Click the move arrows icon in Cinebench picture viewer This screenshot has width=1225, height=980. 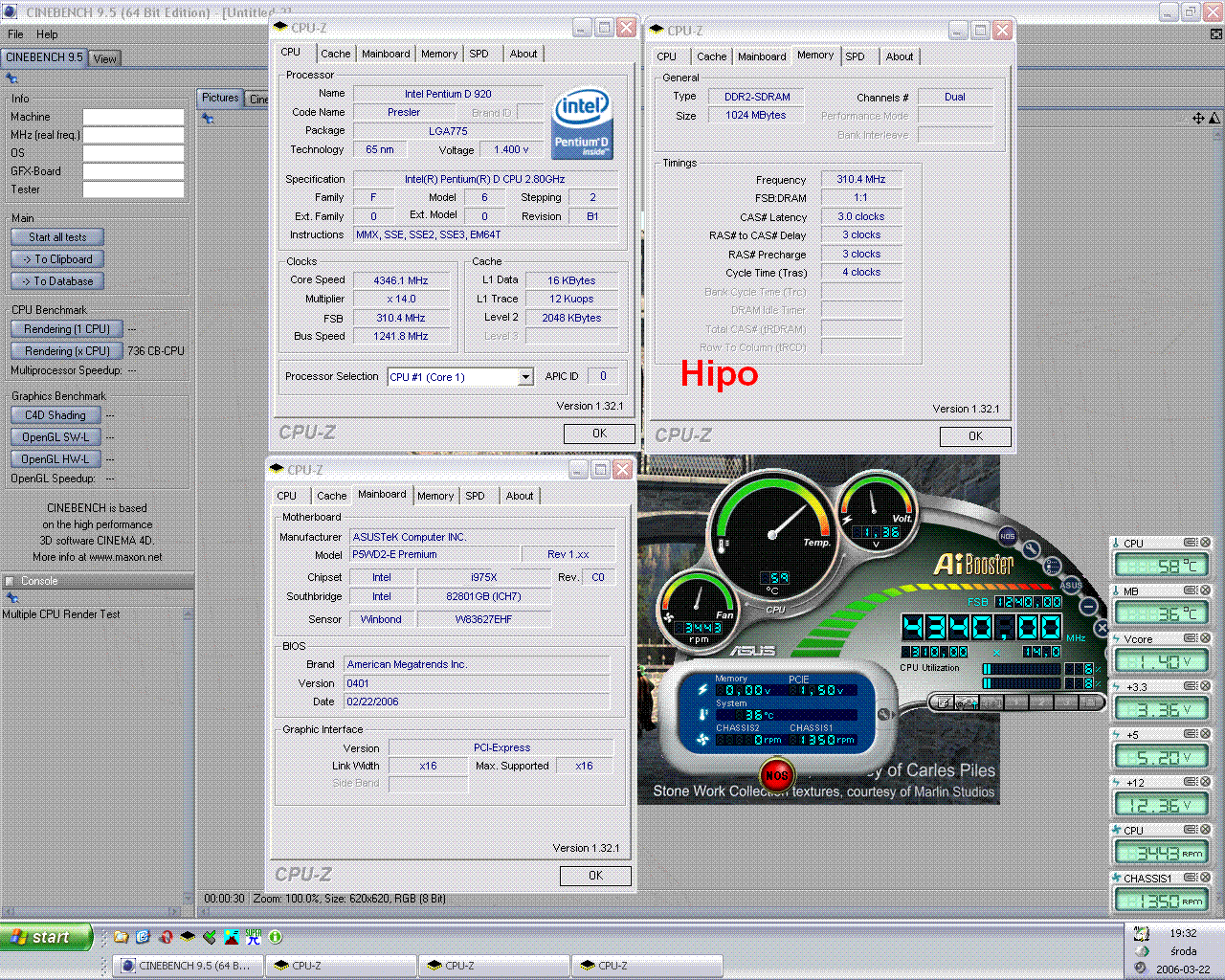[x=1198, y=118]
